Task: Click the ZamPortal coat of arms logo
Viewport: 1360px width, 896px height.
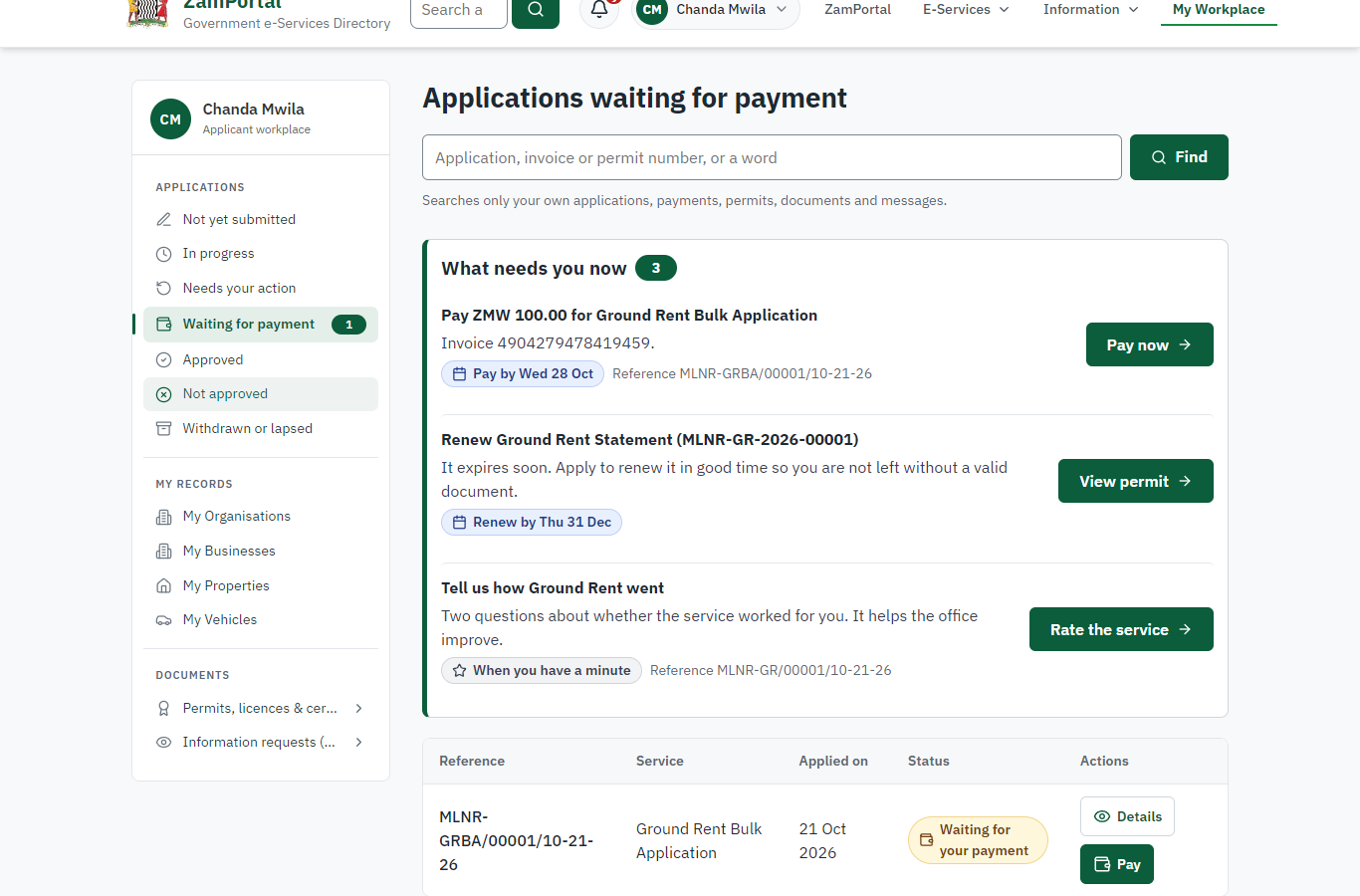Action: 148,12
